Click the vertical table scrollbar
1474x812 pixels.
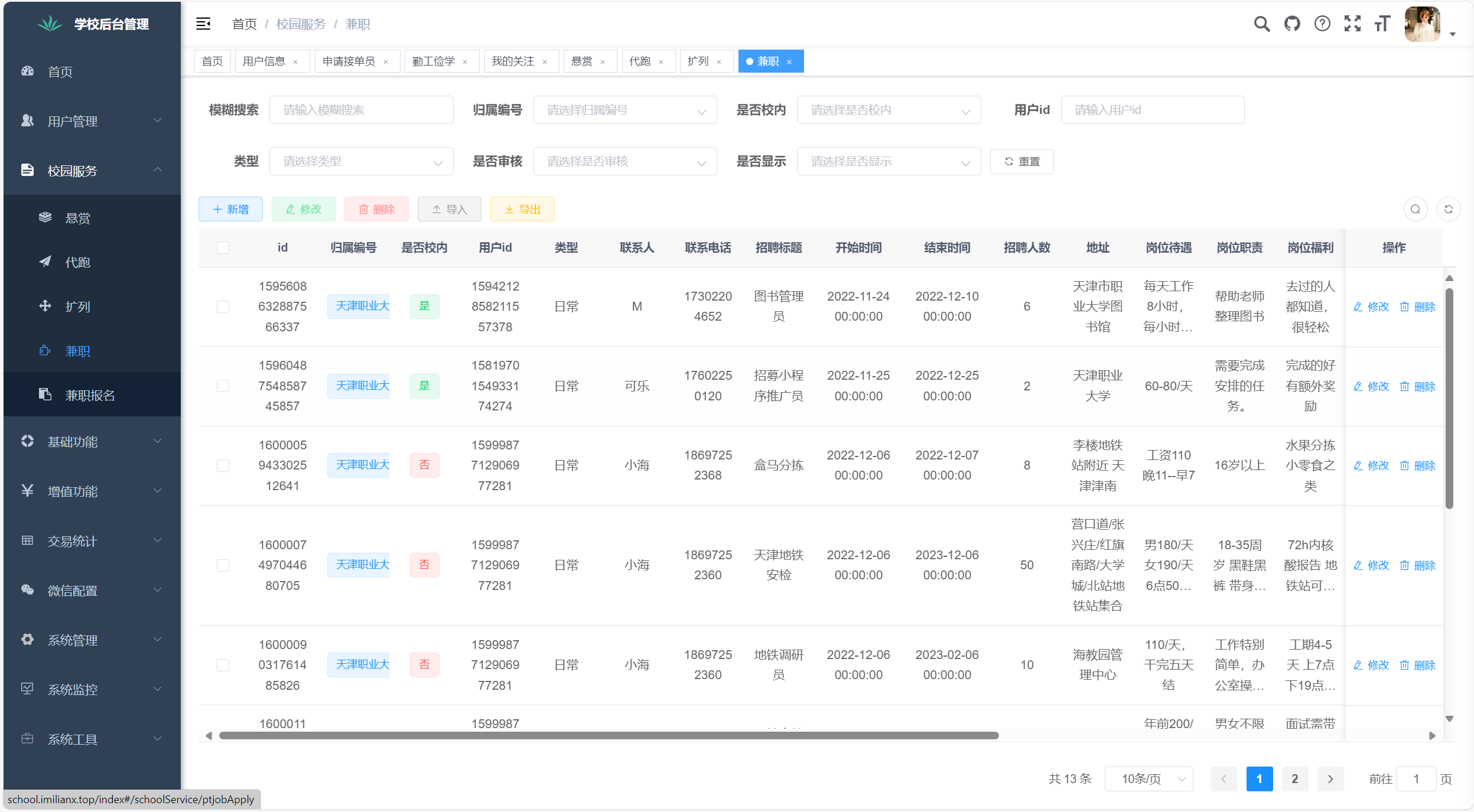coord(1449,399)
